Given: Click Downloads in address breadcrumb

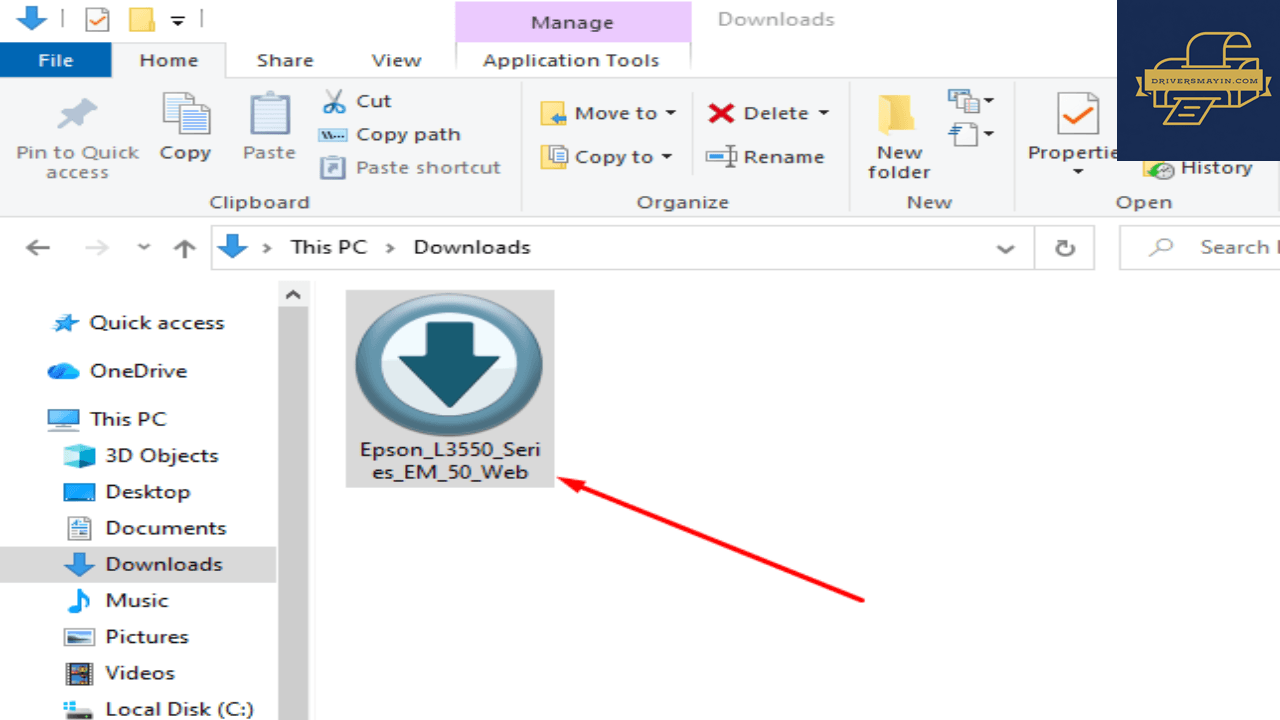Looking at the screenshot, I should click(472, 247).
